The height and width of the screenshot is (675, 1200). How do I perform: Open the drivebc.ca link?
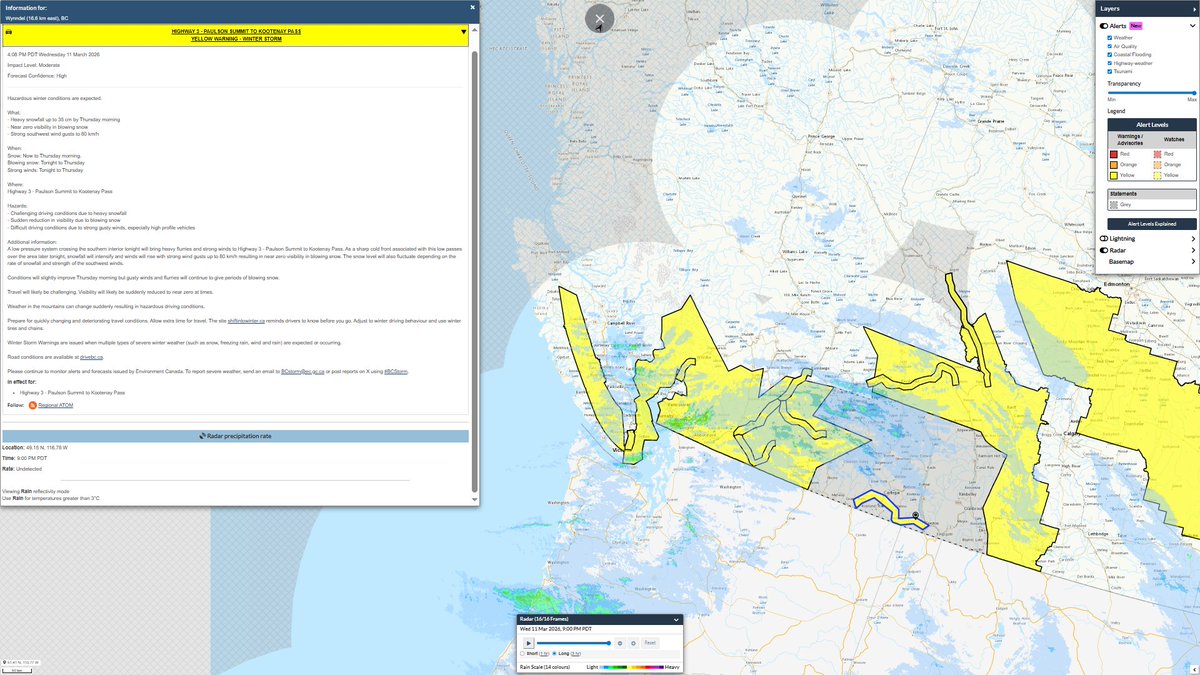tap(92, 356)
